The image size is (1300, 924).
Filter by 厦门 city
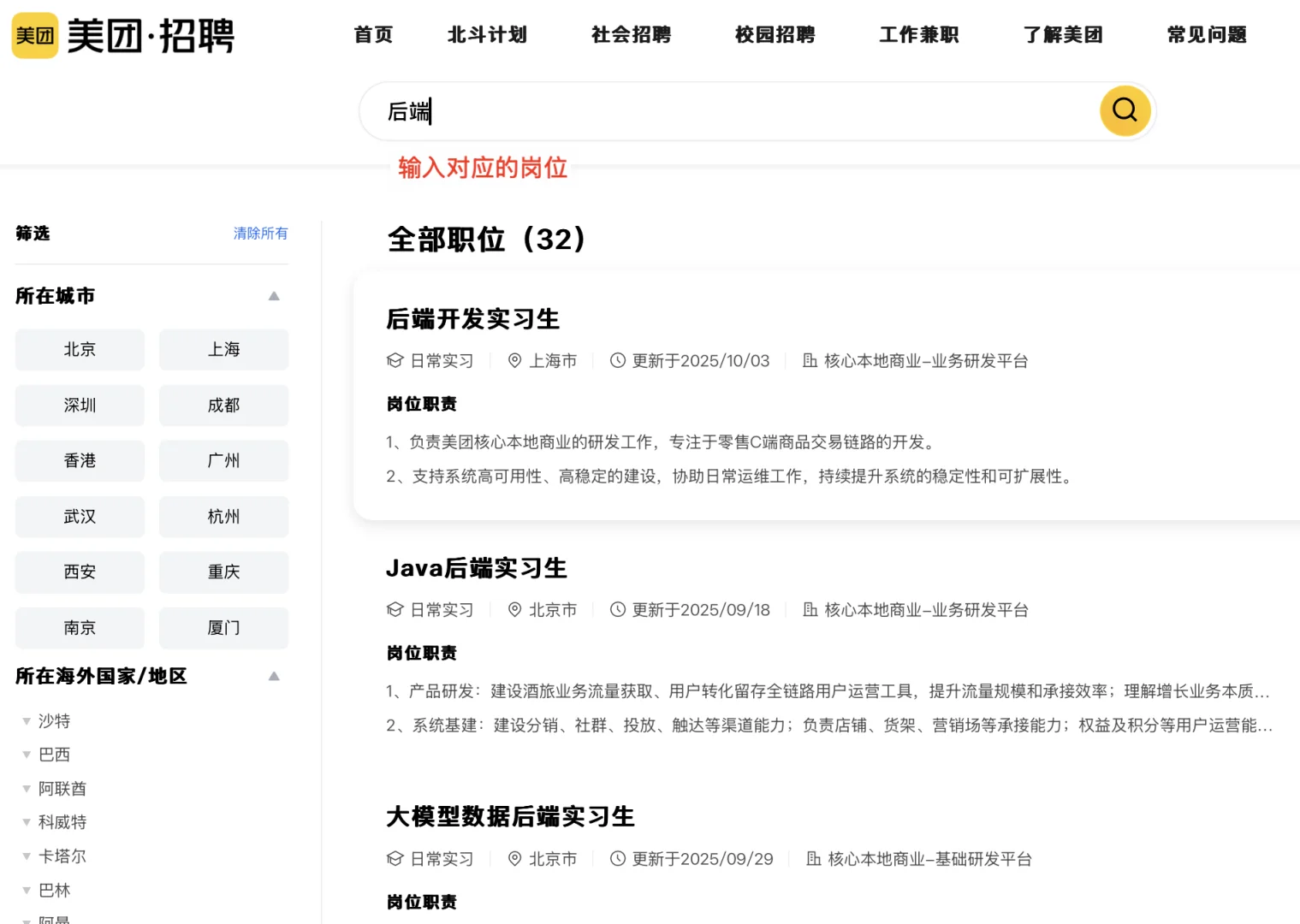pos(223,628)
